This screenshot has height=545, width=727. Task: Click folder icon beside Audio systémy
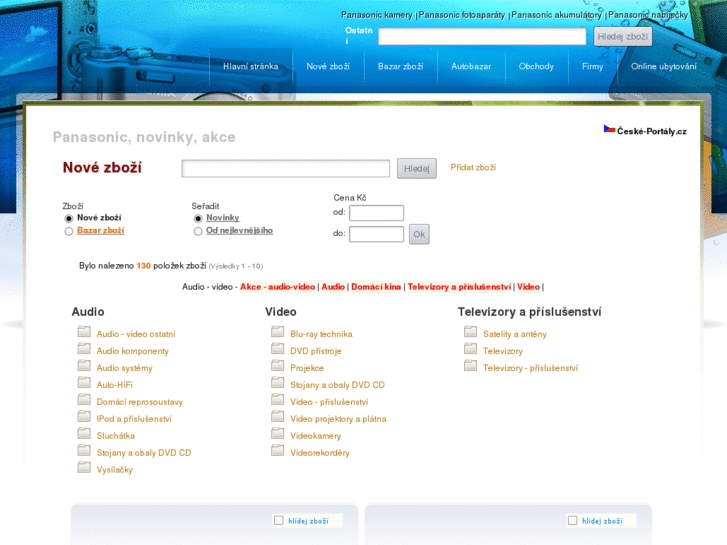click(84, 365)
